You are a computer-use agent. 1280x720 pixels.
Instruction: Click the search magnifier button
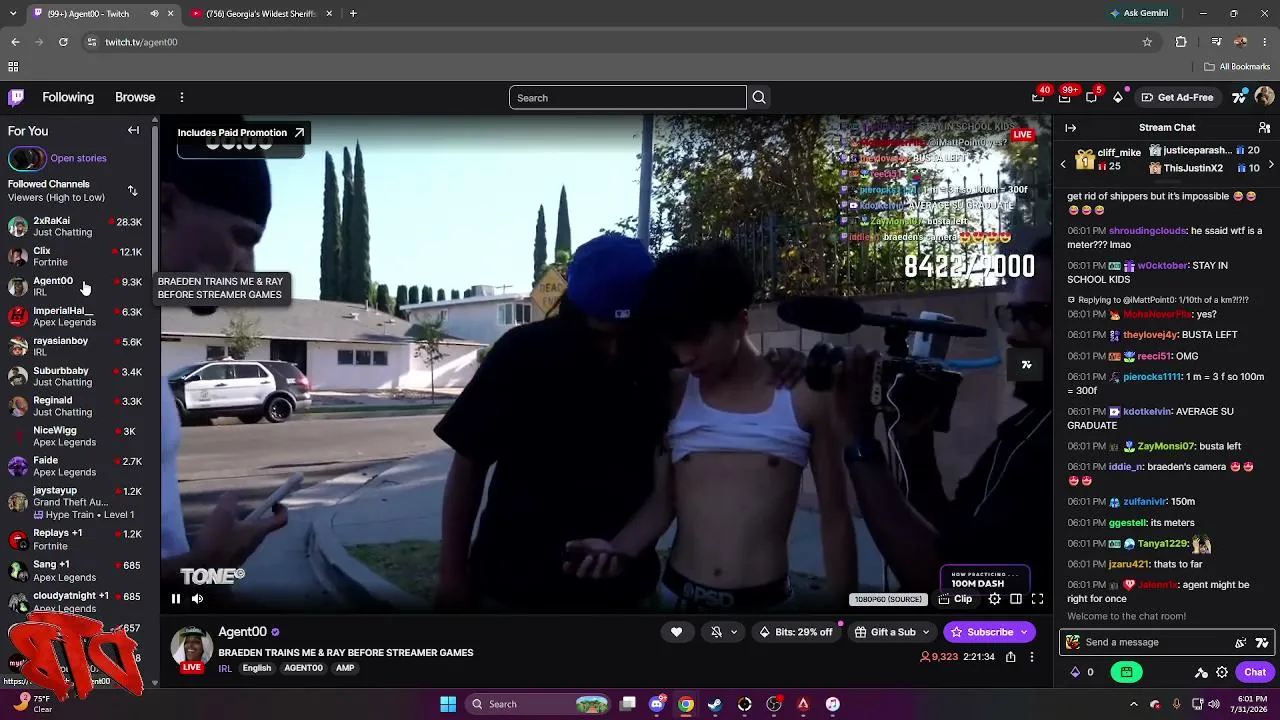(x=759, y=97)
